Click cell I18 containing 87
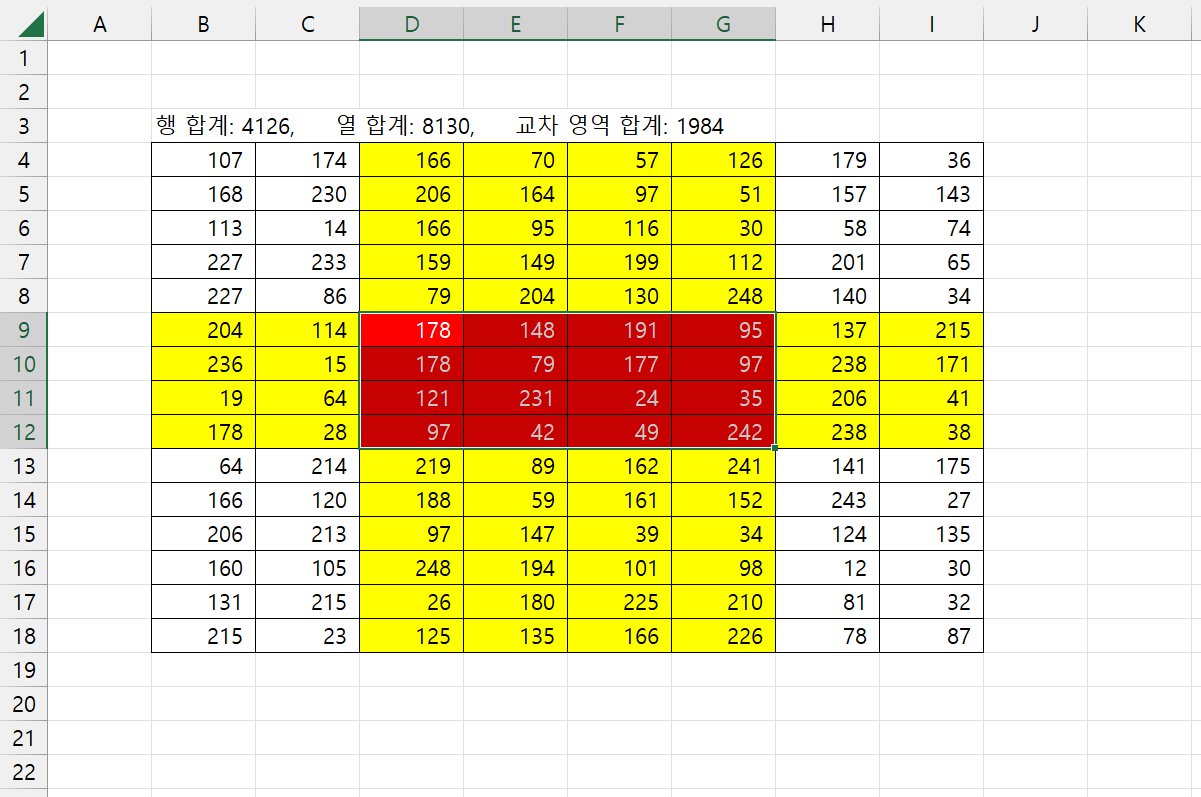This screenshot has height=797, width=1201. (931, 636)
